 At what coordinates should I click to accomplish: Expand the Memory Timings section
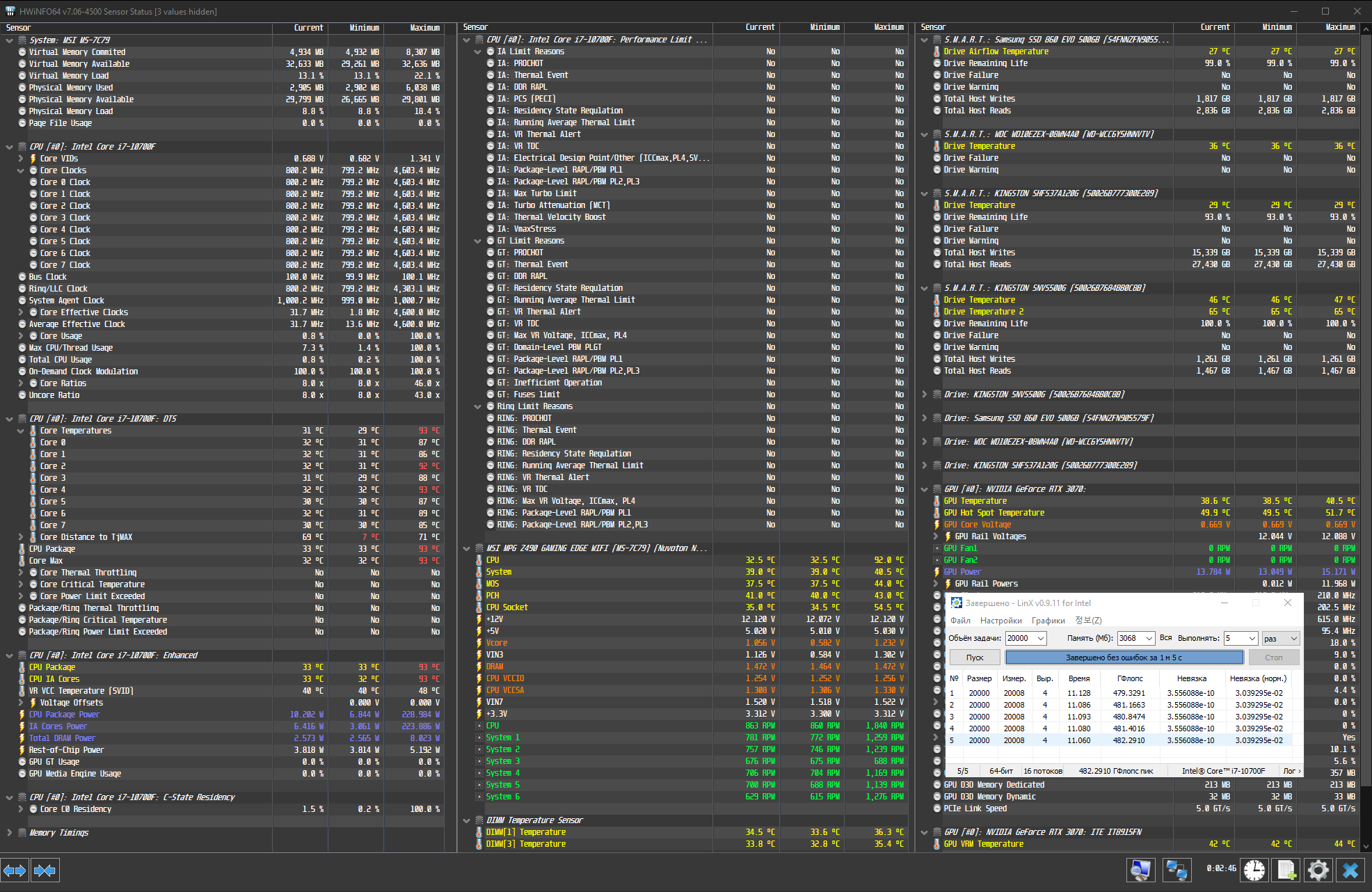(10, 833)
